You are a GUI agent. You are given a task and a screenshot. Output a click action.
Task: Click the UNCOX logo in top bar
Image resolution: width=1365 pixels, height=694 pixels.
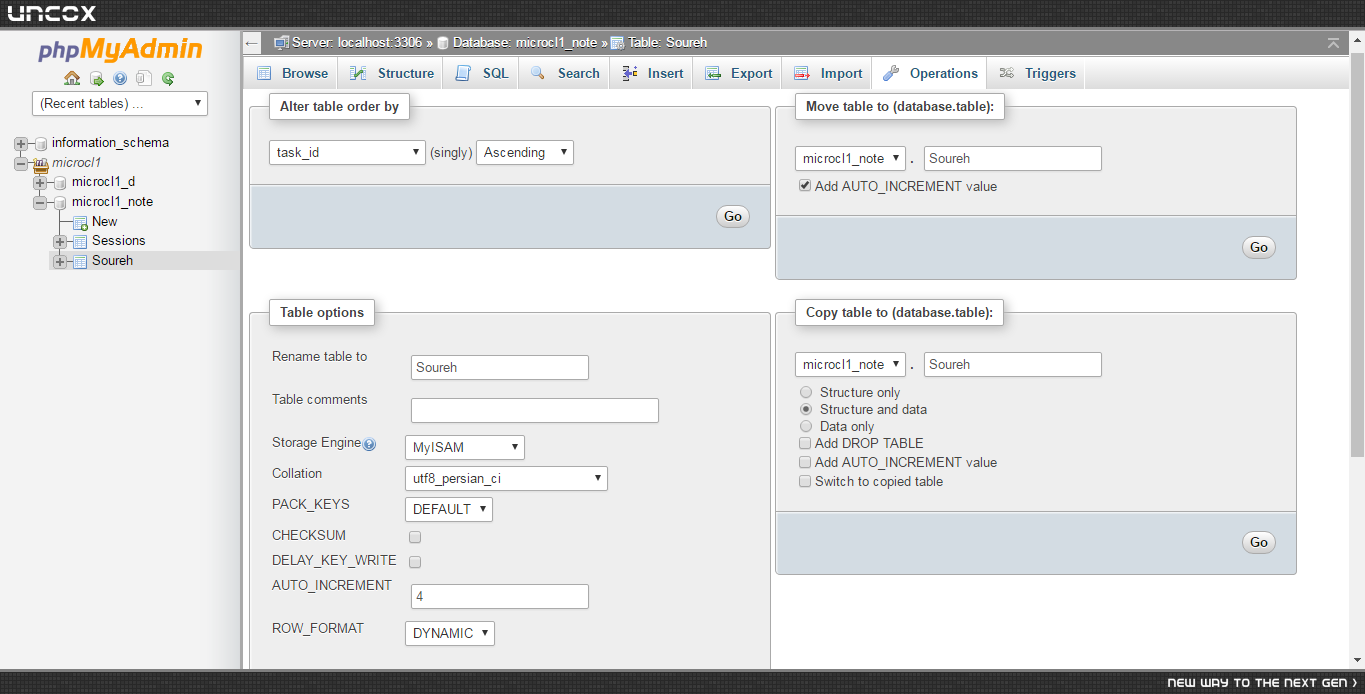(x=52, y=14)
